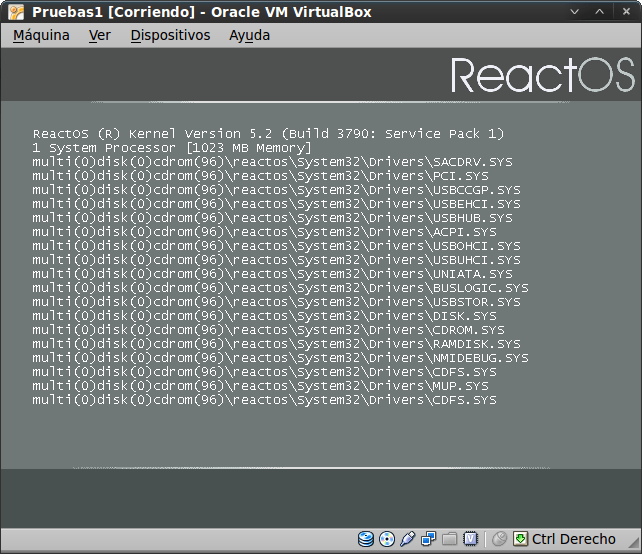Click the VirtualBox window title icon
The image size is (642, 554).
click(x=16, y=12)
